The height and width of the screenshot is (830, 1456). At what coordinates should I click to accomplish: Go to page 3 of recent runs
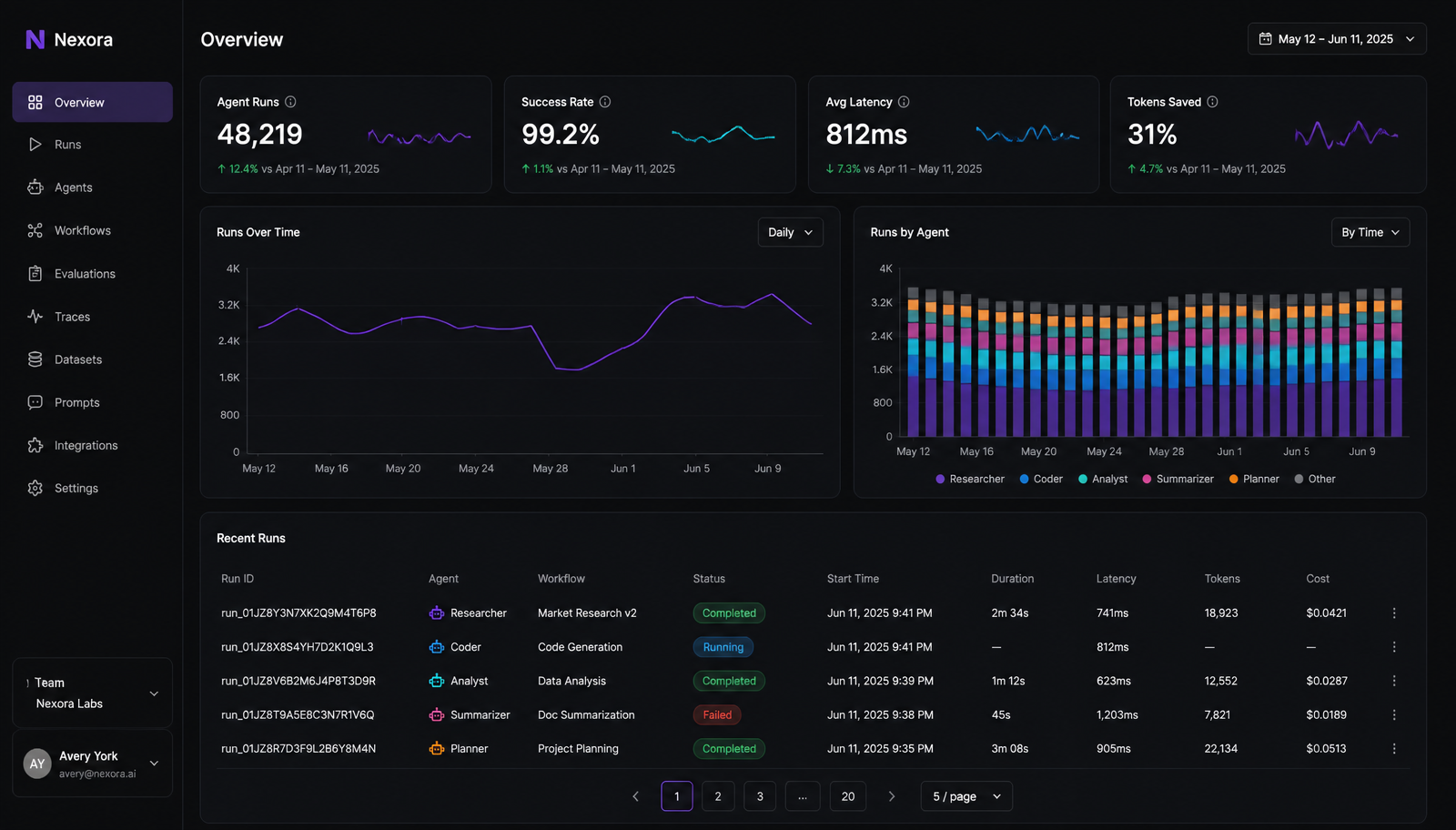coord(760,796)
